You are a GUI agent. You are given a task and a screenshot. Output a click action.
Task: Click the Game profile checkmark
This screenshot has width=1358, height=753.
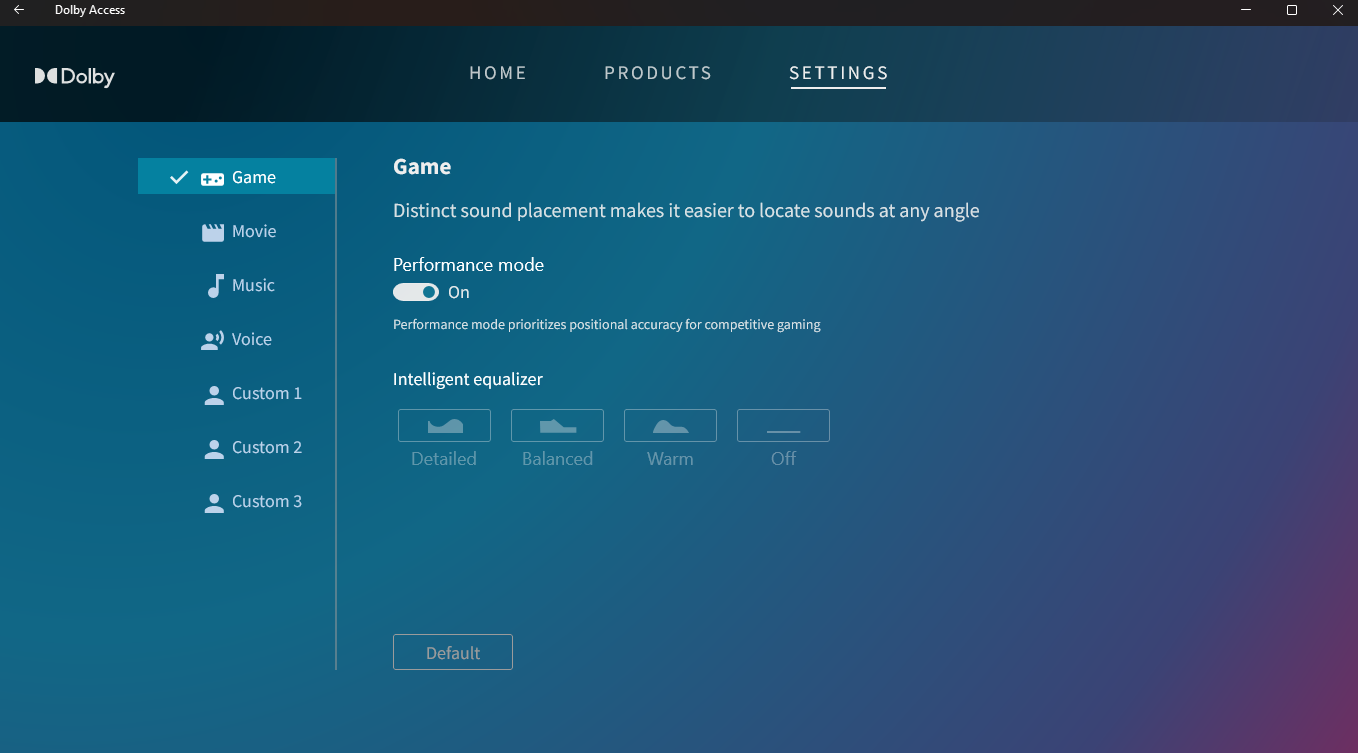click(x=179, y=177)
